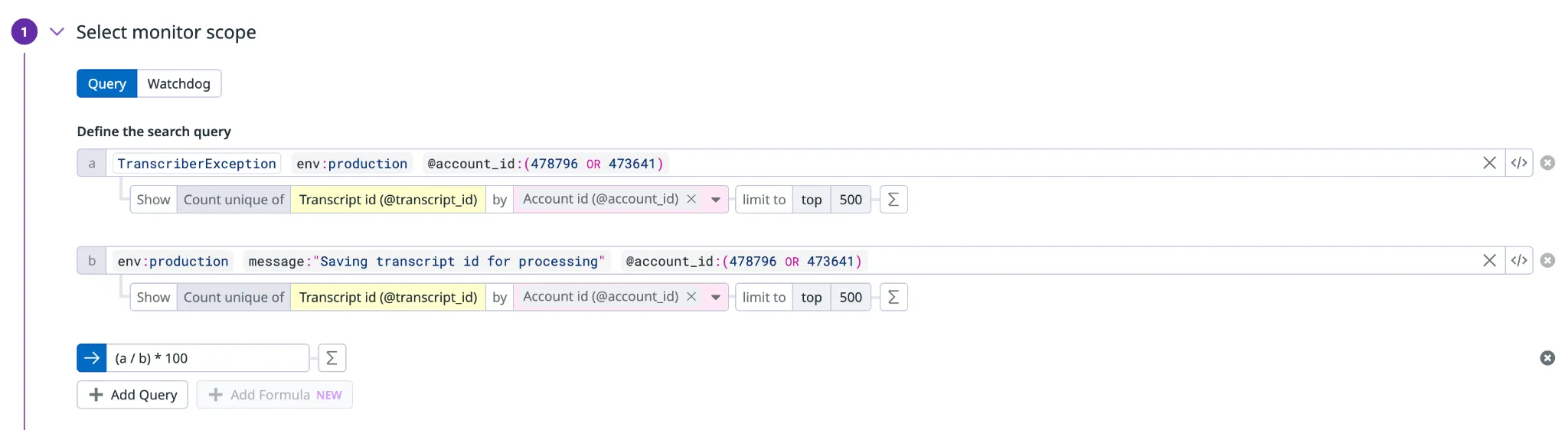1568x430 pixels.
Task: Click the Add Query button
Action: (132, 395)
